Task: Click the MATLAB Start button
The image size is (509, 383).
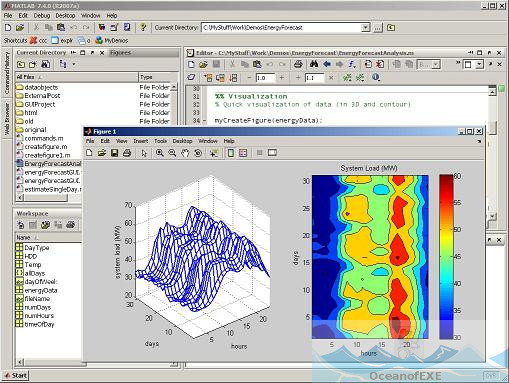Action: point(16,375)
